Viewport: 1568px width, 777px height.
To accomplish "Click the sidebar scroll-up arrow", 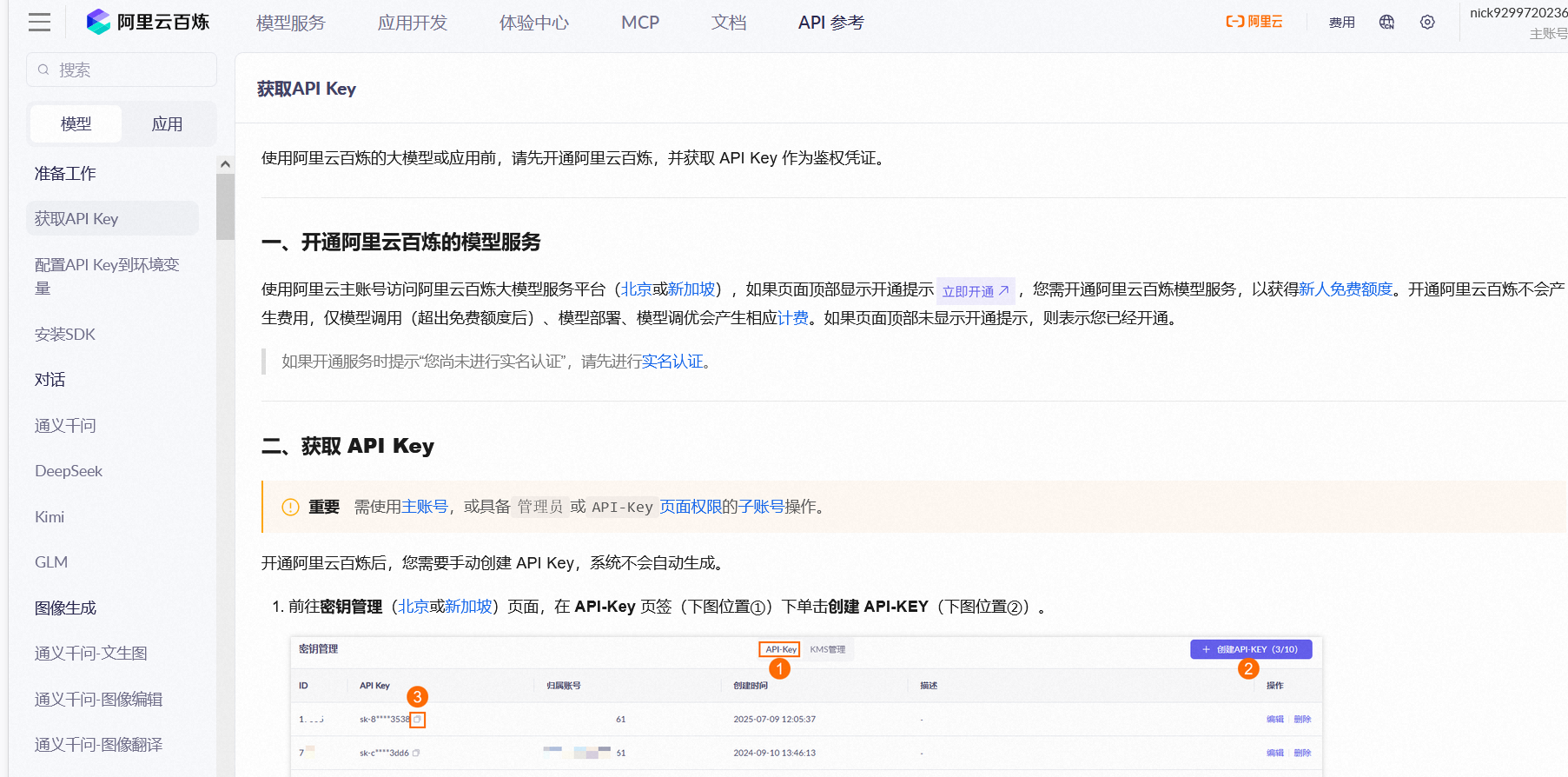I will pos(225,164).
